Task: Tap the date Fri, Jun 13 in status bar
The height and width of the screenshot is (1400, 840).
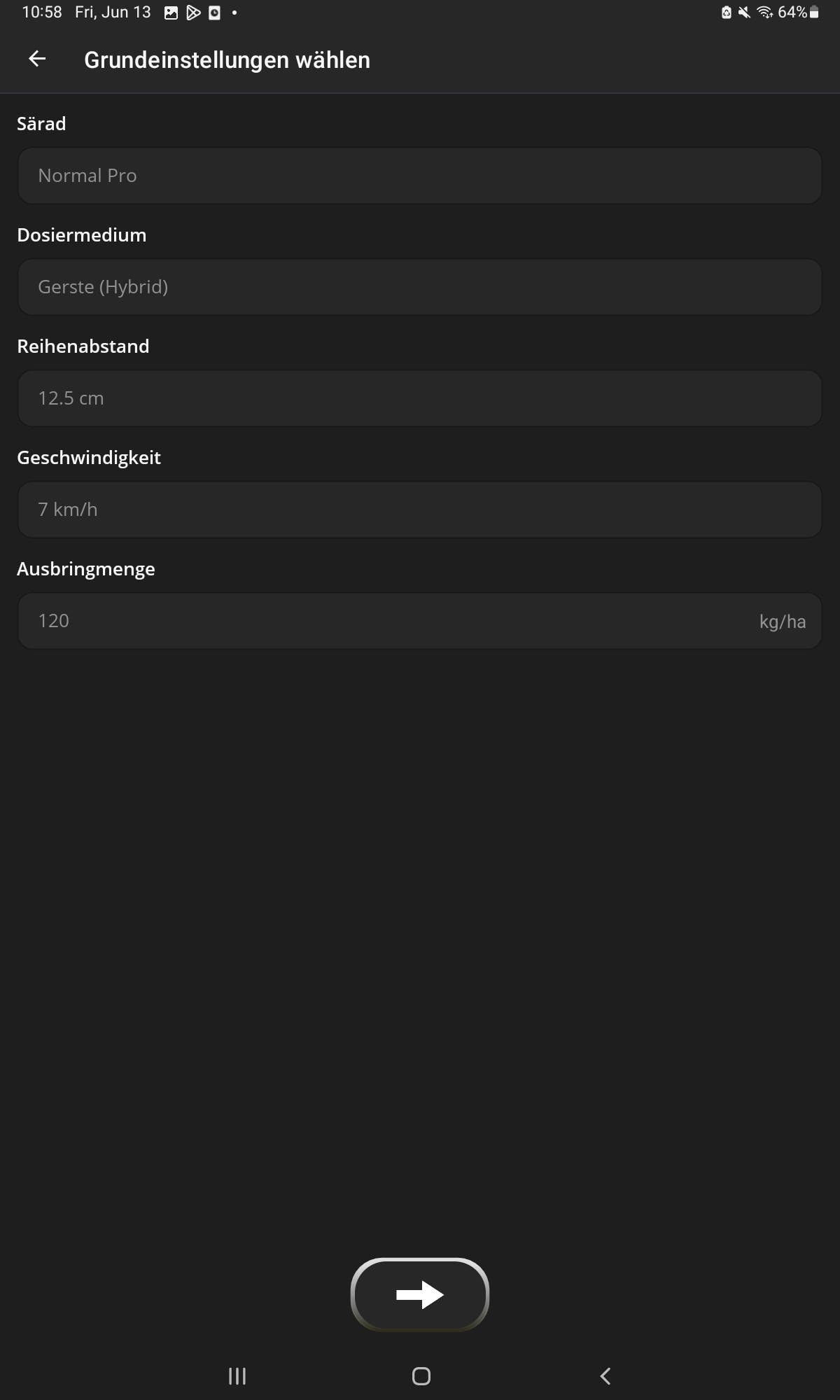Action: pos(113,13)
